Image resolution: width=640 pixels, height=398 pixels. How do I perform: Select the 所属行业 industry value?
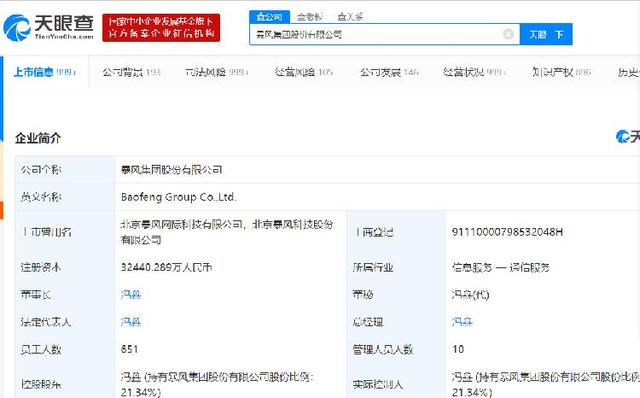pyautogui.click(x=500, y=267)
